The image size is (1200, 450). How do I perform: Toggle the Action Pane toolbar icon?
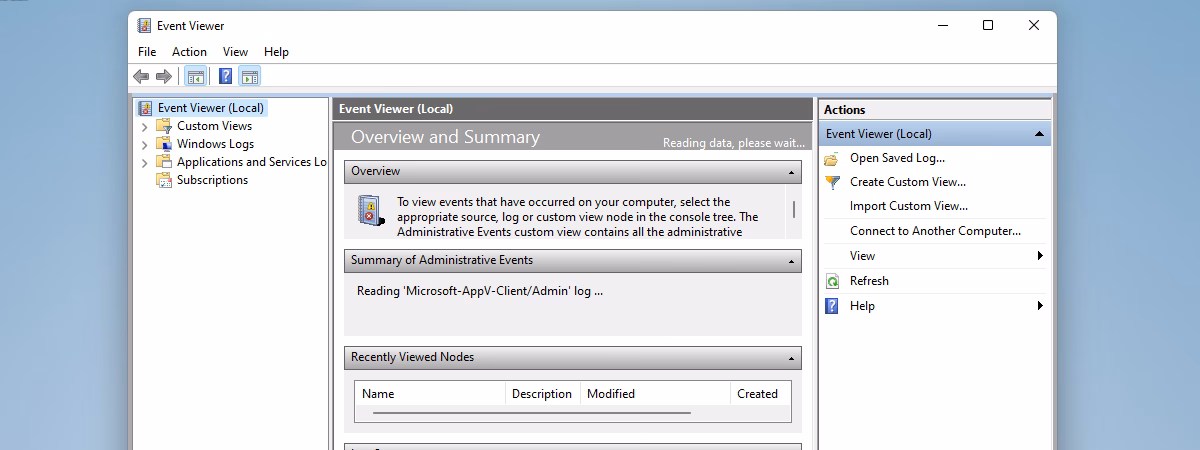tap(250, 76)
